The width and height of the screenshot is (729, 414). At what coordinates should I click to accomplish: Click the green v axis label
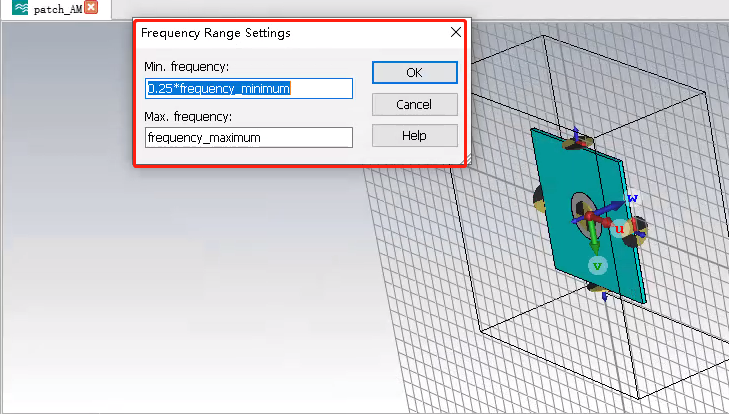point(597,266)
